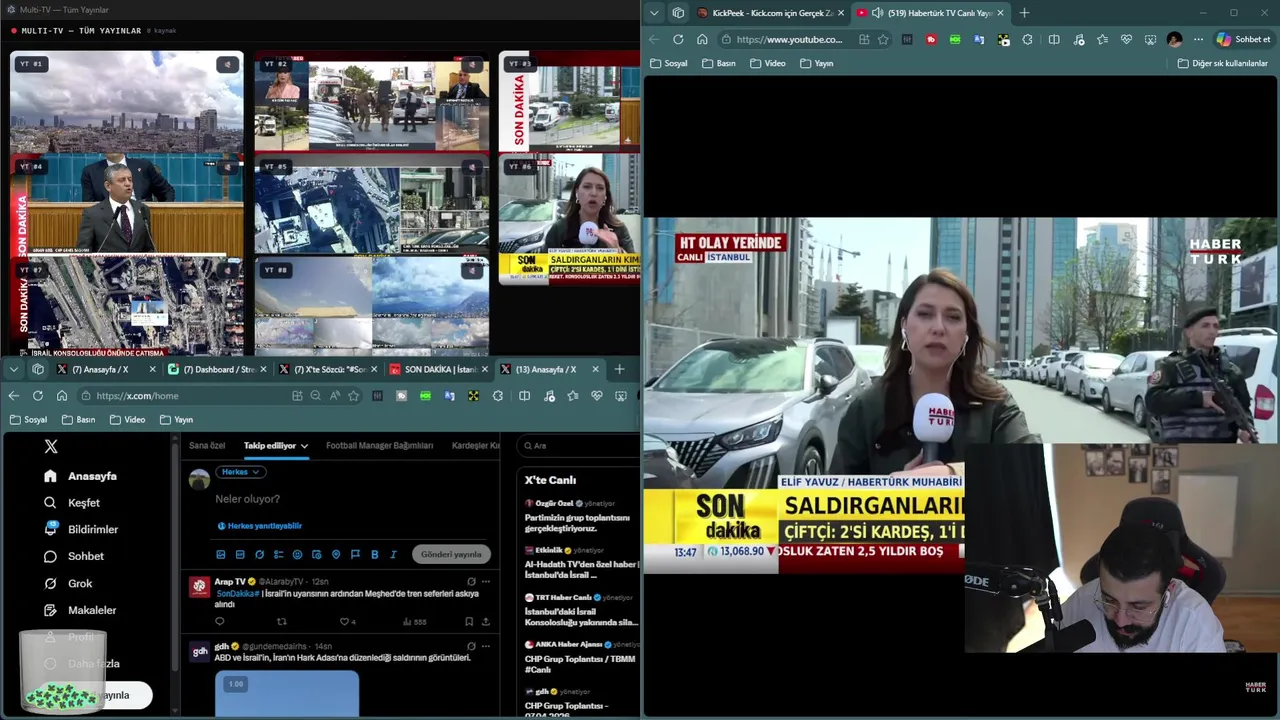Open Grok in X sidebar
Screen dimensions: 1280x720
(68, 583)
